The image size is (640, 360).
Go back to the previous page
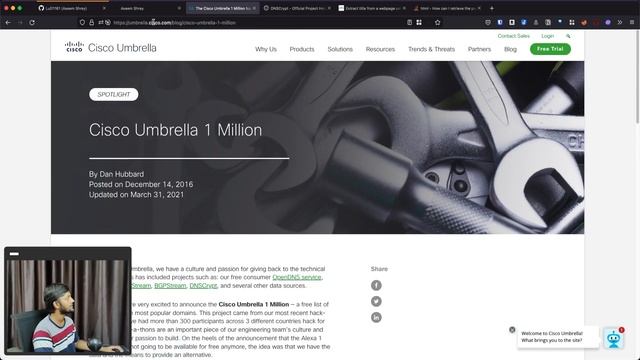coord(8,22)
